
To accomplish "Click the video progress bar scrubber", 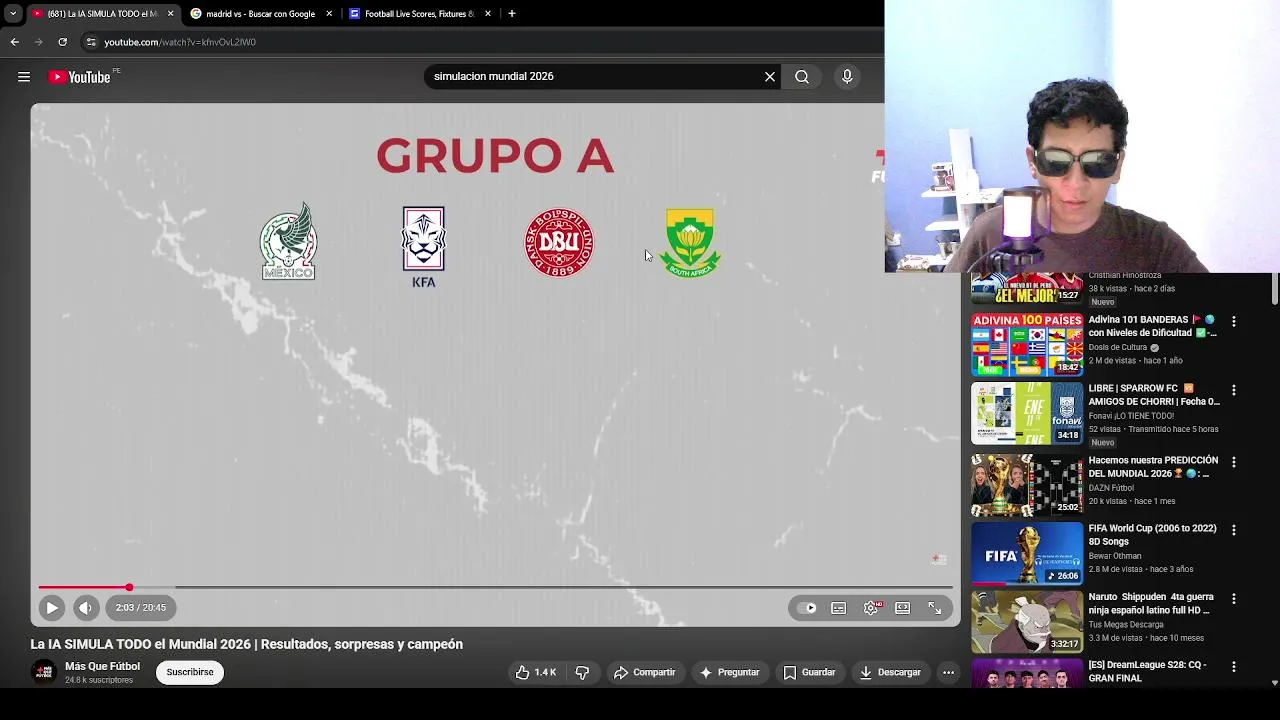I will [x=129, y=587].
